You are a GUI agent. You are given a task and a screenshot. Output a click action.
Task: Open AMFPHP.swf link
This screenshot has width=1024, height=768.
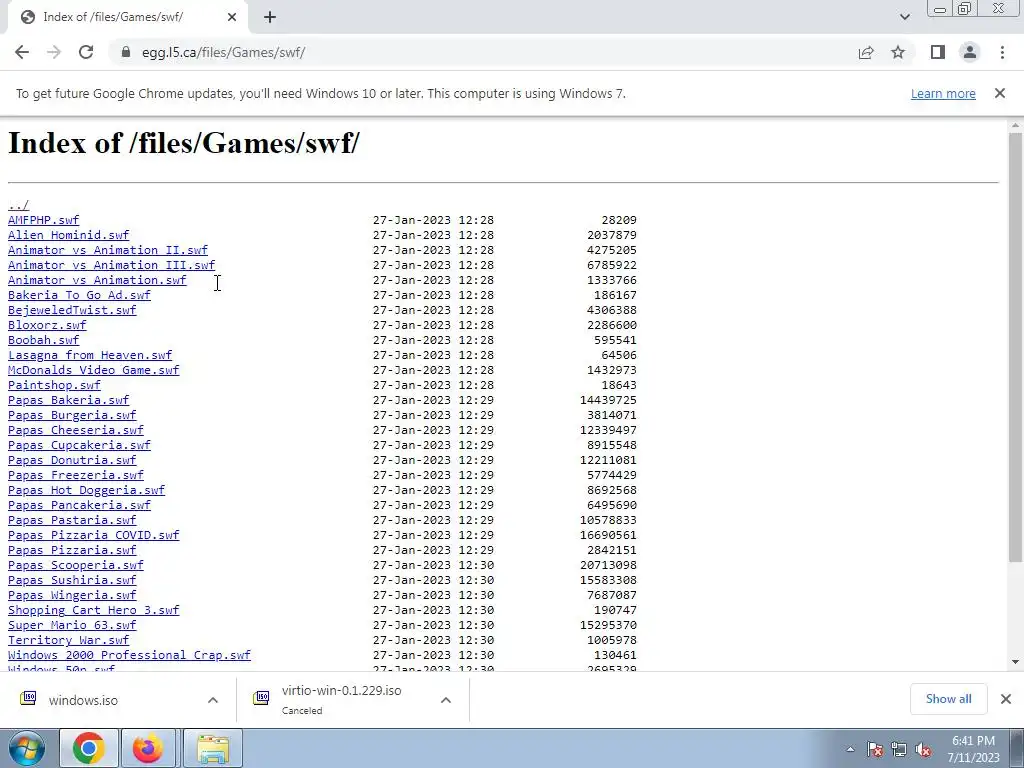coord(43,220)
